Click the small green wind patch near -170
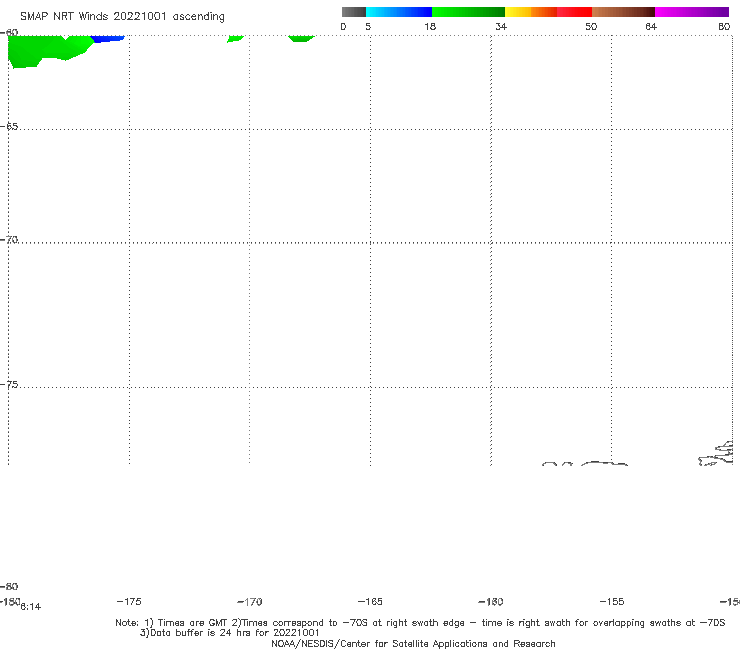 (x=235, y=38)
